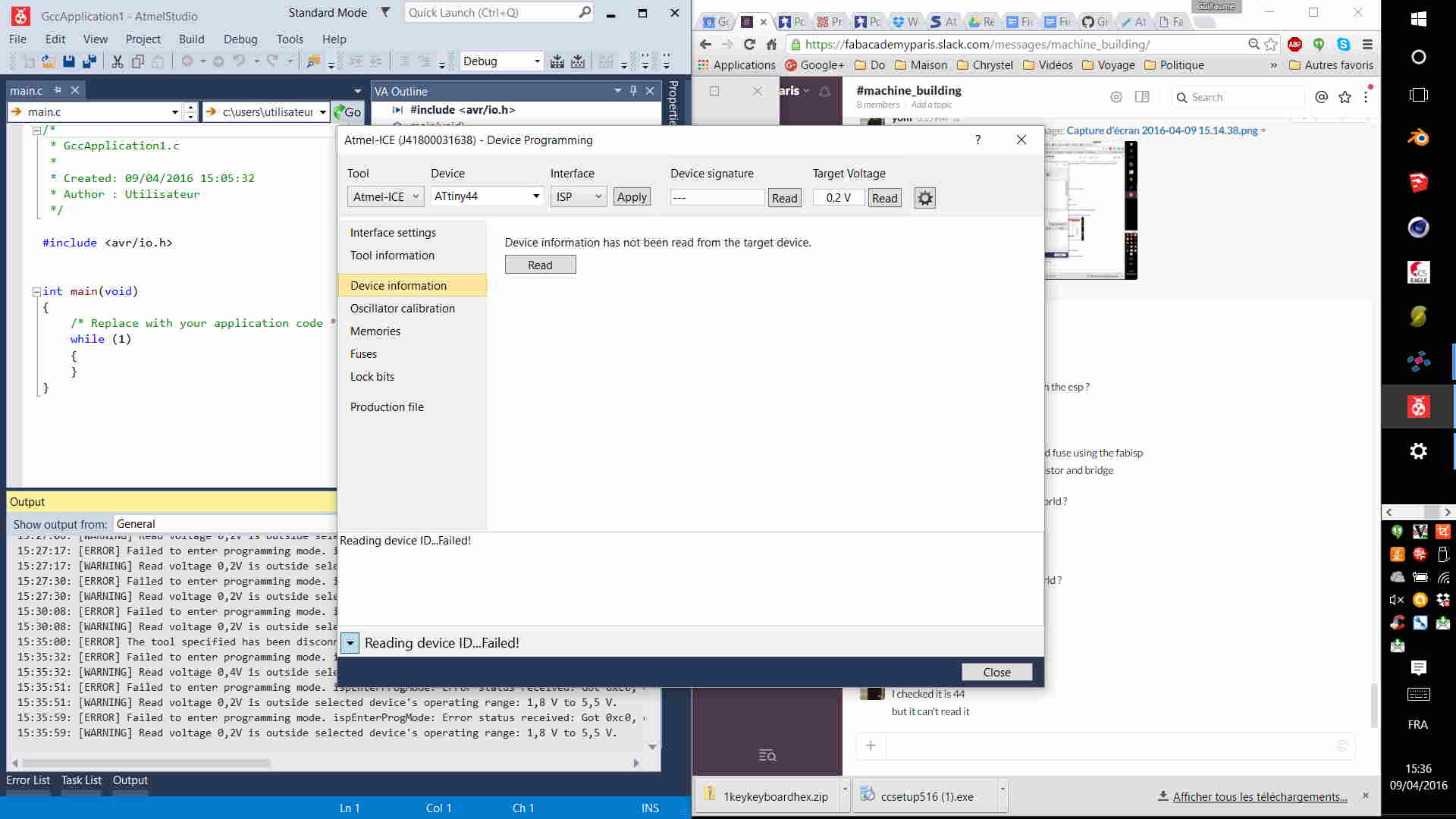The width and height of the screenshot is (1456, 819).
Task: Open the Build menu
Action: click(191, 39)
